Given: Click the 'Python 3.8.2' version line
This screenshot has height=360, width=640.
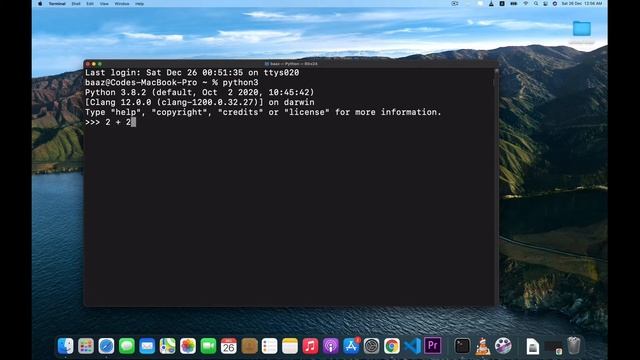Looking at the screenshot, I should pos(200,92).
